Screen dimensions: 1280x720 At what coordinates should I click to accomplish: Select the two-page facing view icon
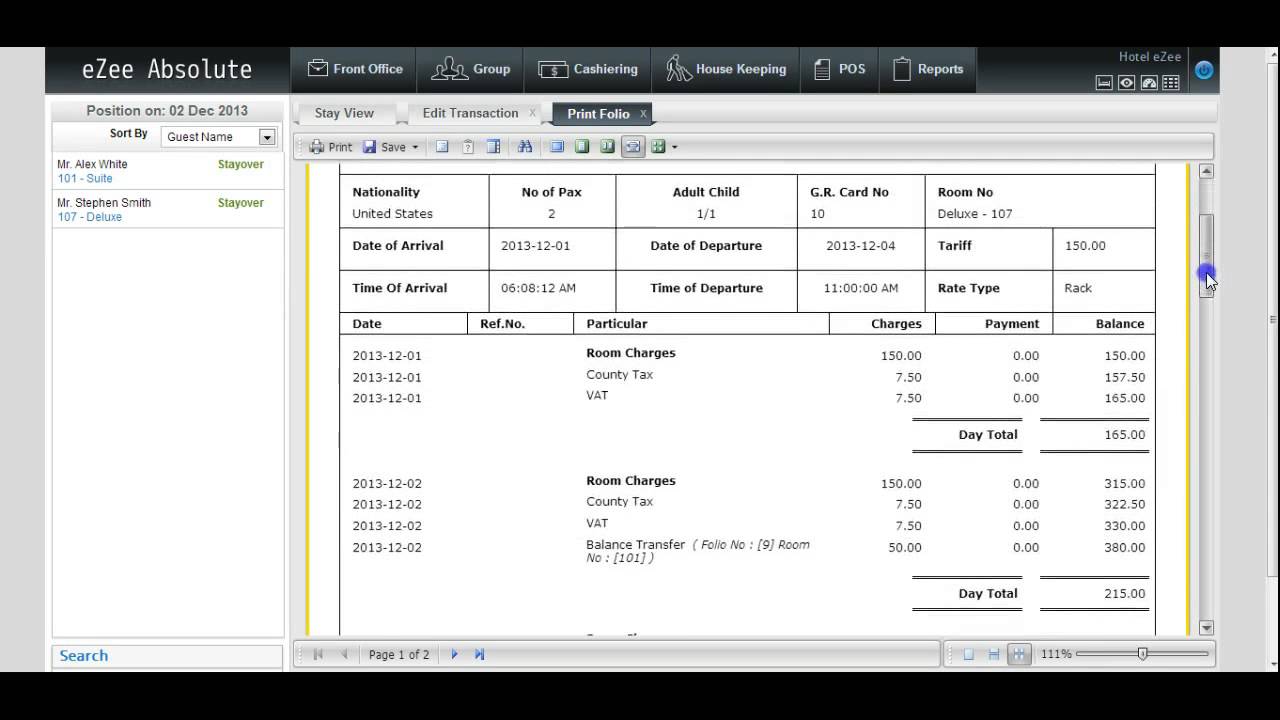click(607, 147)
